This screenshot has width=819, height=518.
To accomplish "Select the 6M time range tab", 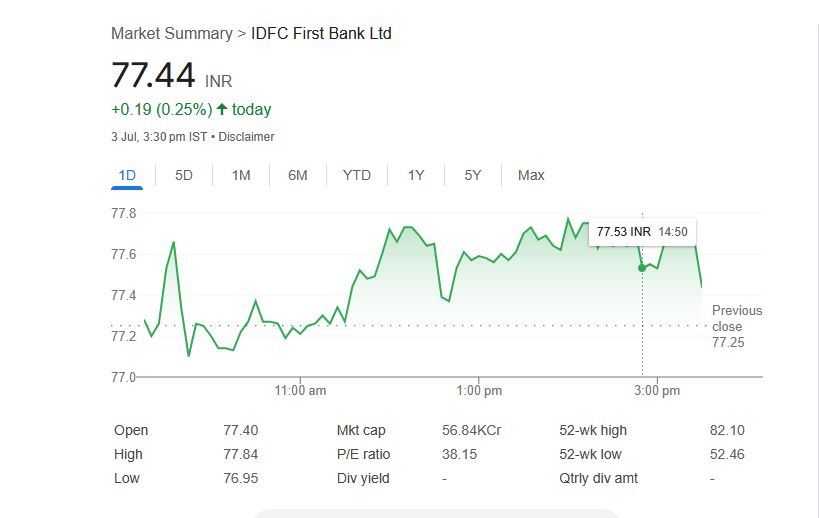I will 298,175.
